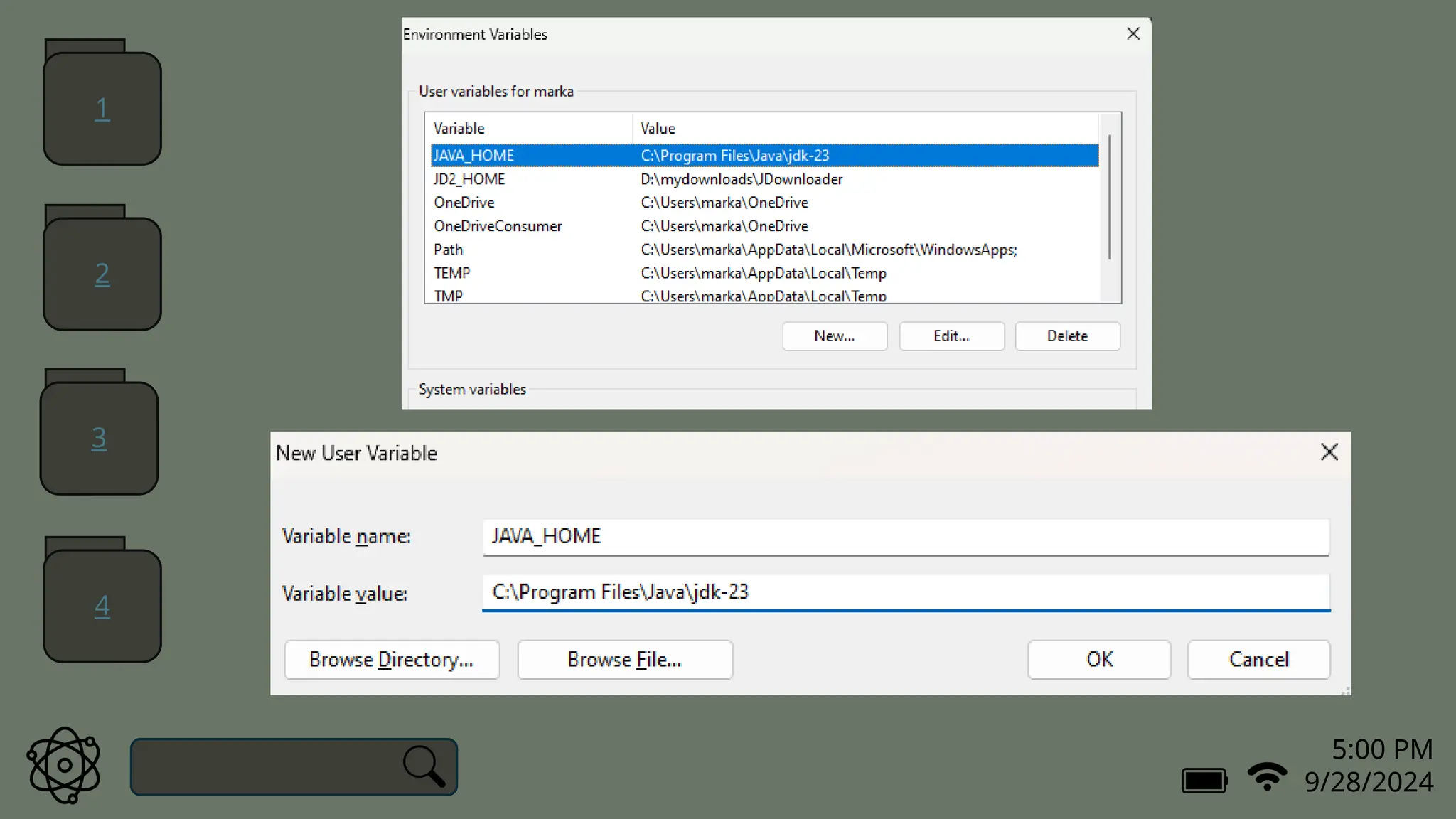Click the atom start menu icon
The height and width of the screenshot is (819, 1456).
tap(64, 765)
